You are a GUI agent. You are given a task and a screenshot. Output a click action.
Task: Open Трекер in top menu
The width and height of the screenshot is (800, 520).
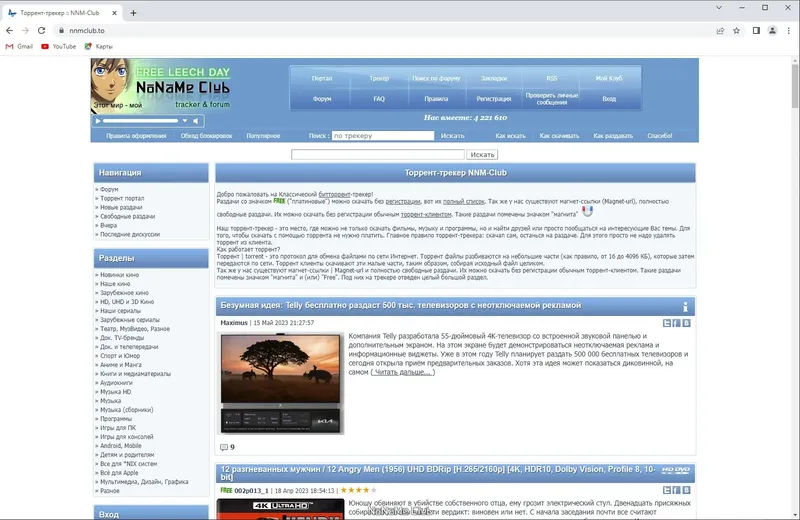pyautogui.click(x=379, y=79)
